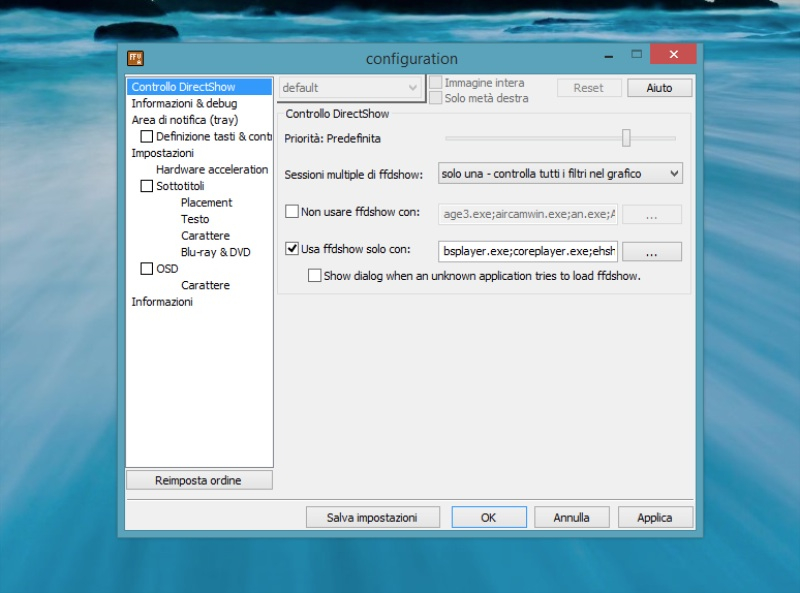
Task: Click the ffdshow icon in title bar
Action: coord(136,58)
